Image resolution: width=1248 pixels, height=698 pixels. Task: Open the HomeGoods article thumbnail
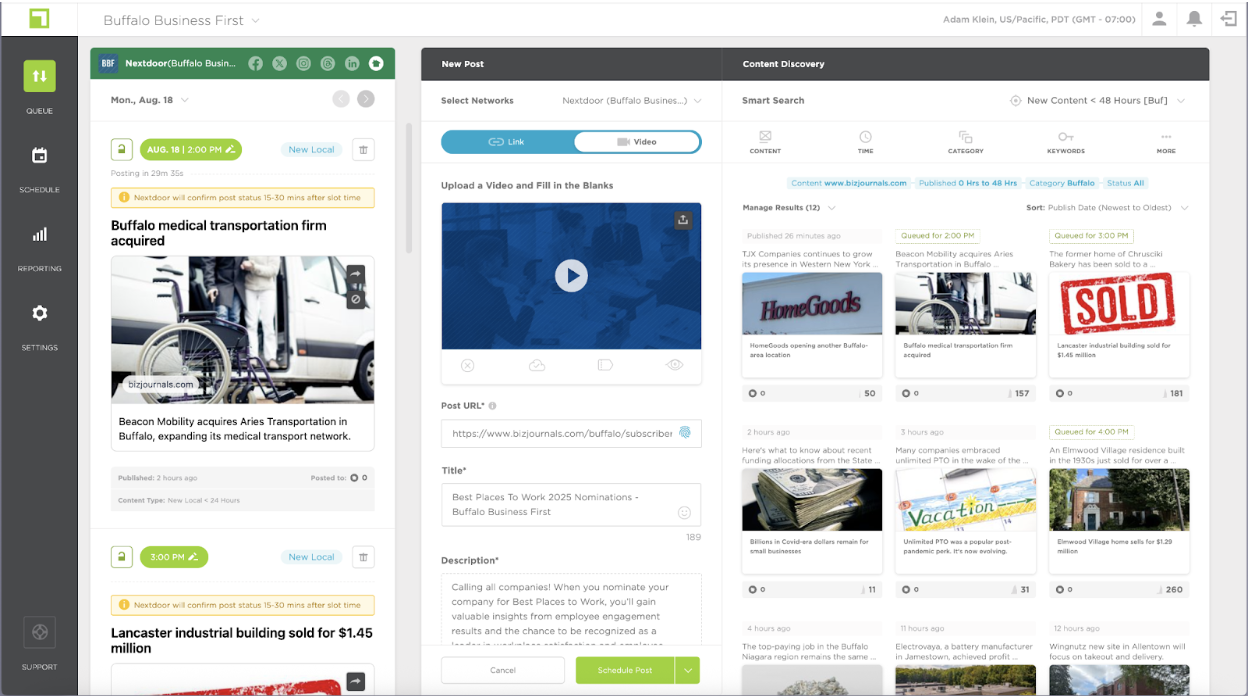(812, 303)
